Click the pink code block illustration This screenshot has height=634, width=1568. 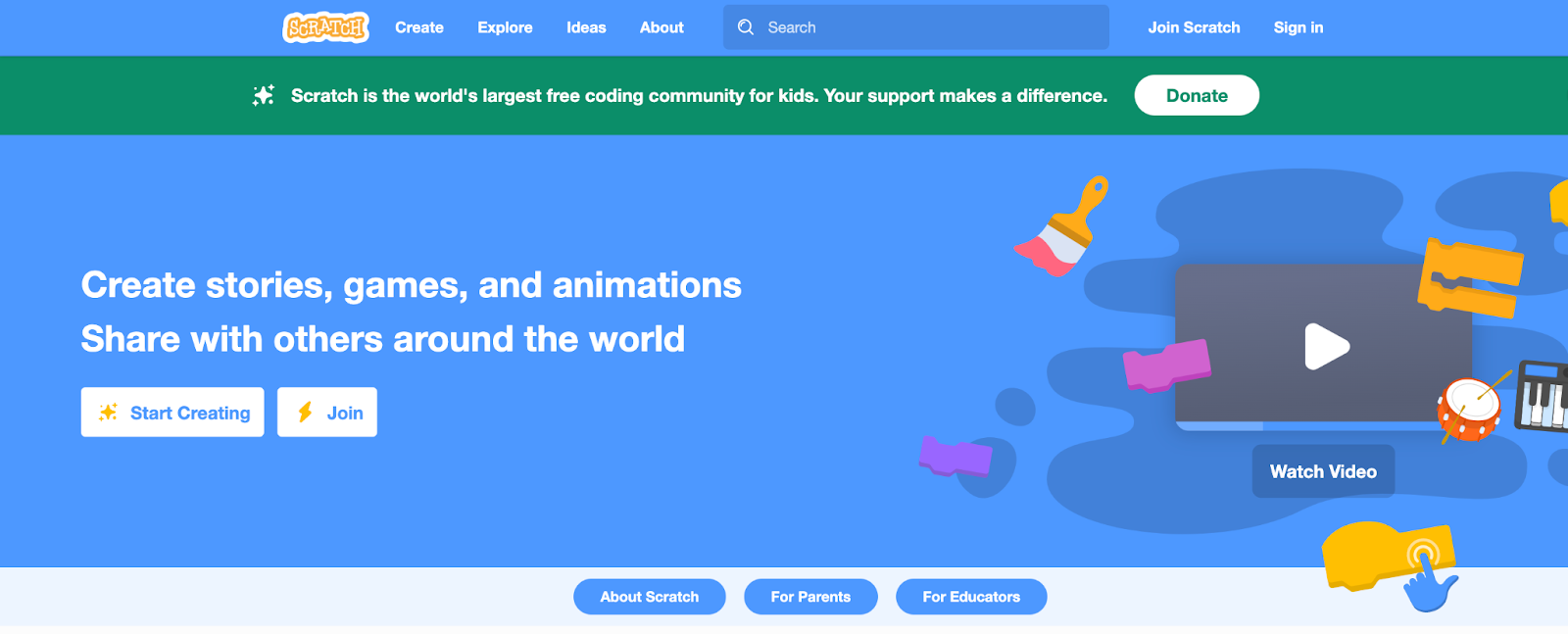point(1165,365)
